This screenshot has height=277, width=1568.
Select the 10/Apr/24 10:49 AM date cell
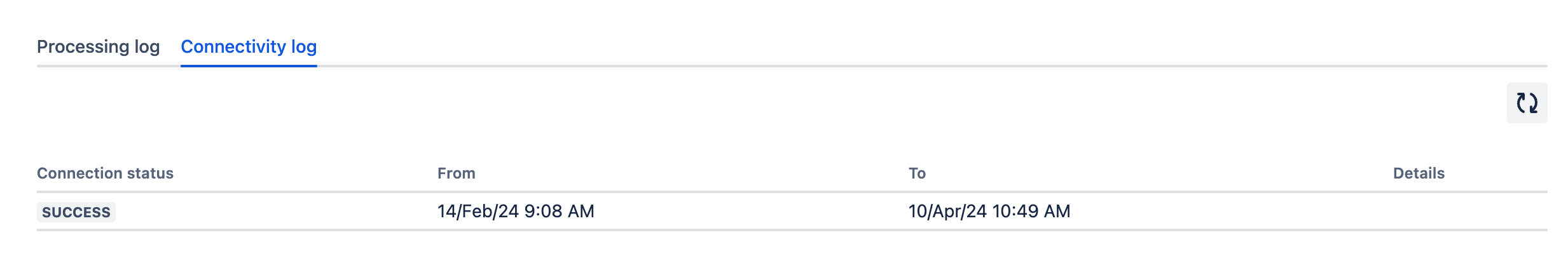tap(989, 212)
